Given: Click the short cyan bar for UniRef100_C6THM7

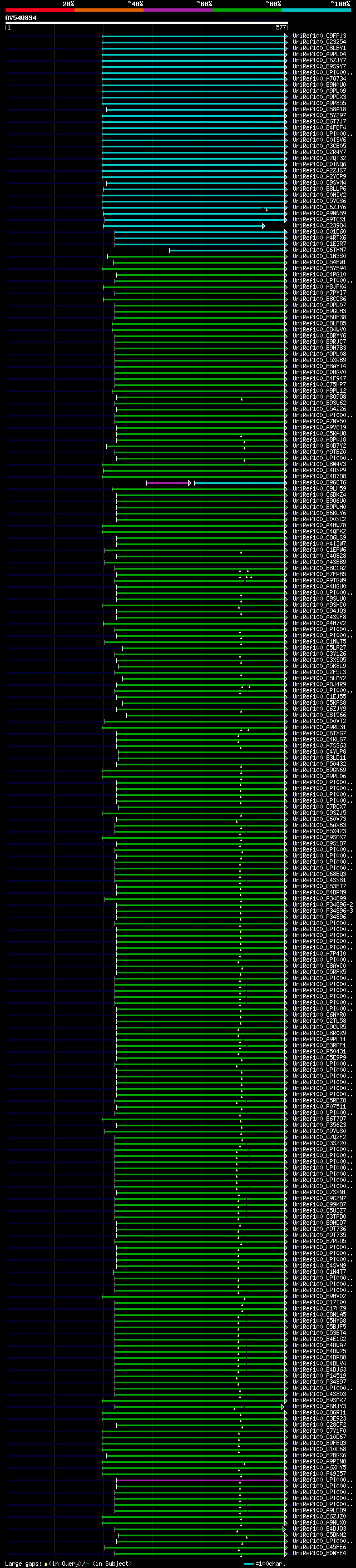Looking at the screenshot, I should (228, 250).
